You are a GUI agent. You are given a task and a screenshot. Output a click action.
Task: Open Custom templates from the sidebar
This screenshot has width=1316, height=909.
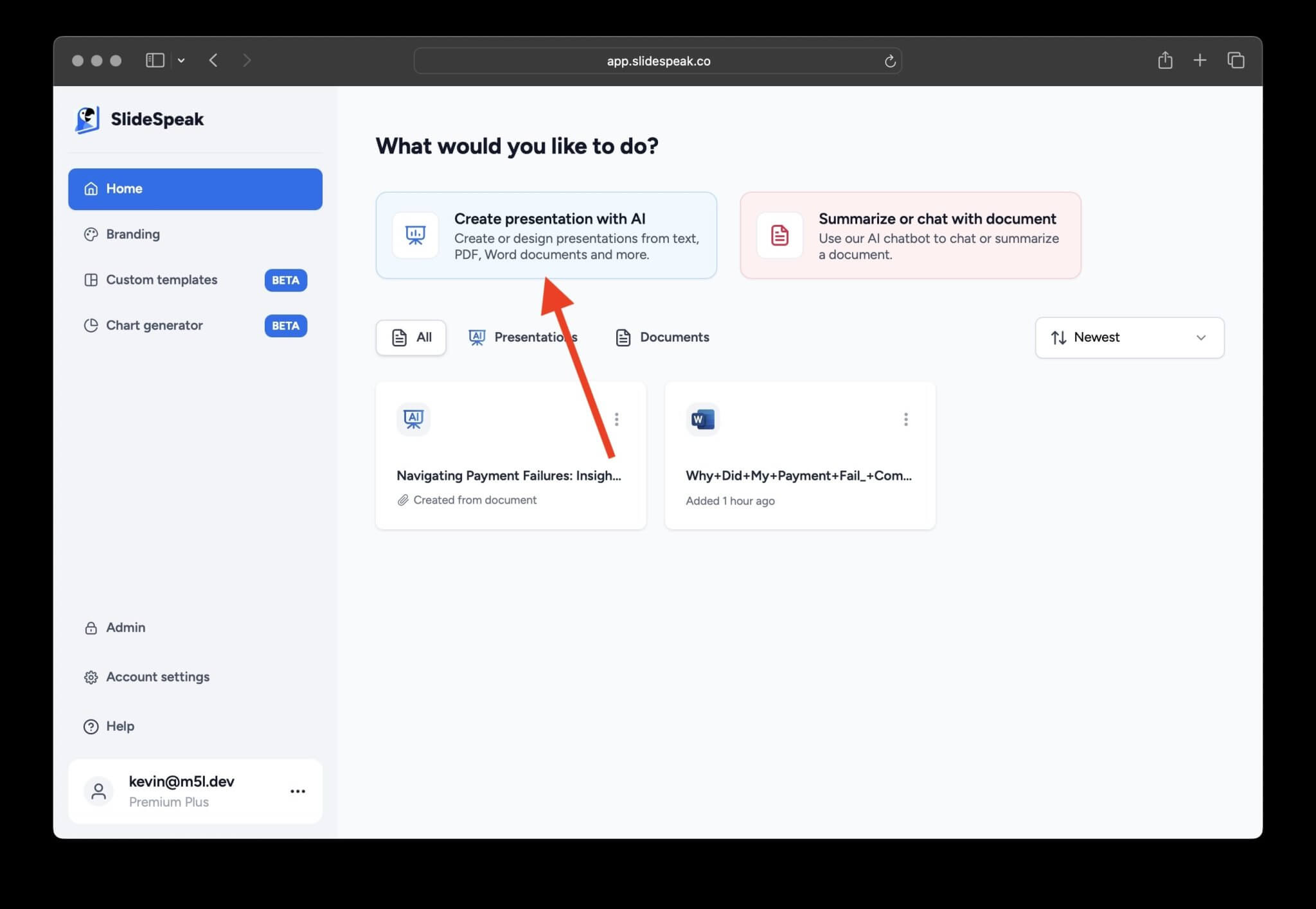click(x=161, y=280)
